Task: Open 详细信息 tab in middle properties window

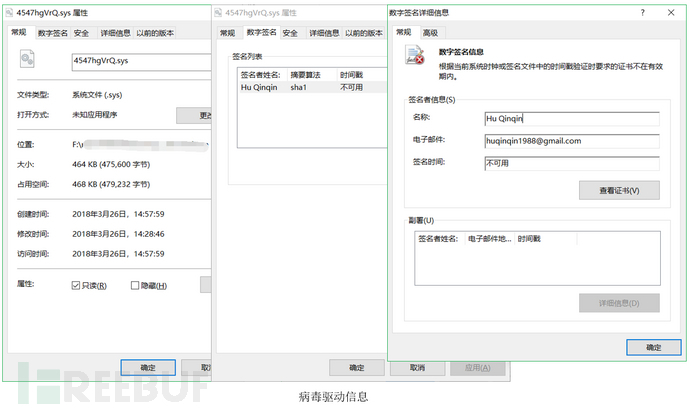Action: pyautogui.click(x=322, y=33)
